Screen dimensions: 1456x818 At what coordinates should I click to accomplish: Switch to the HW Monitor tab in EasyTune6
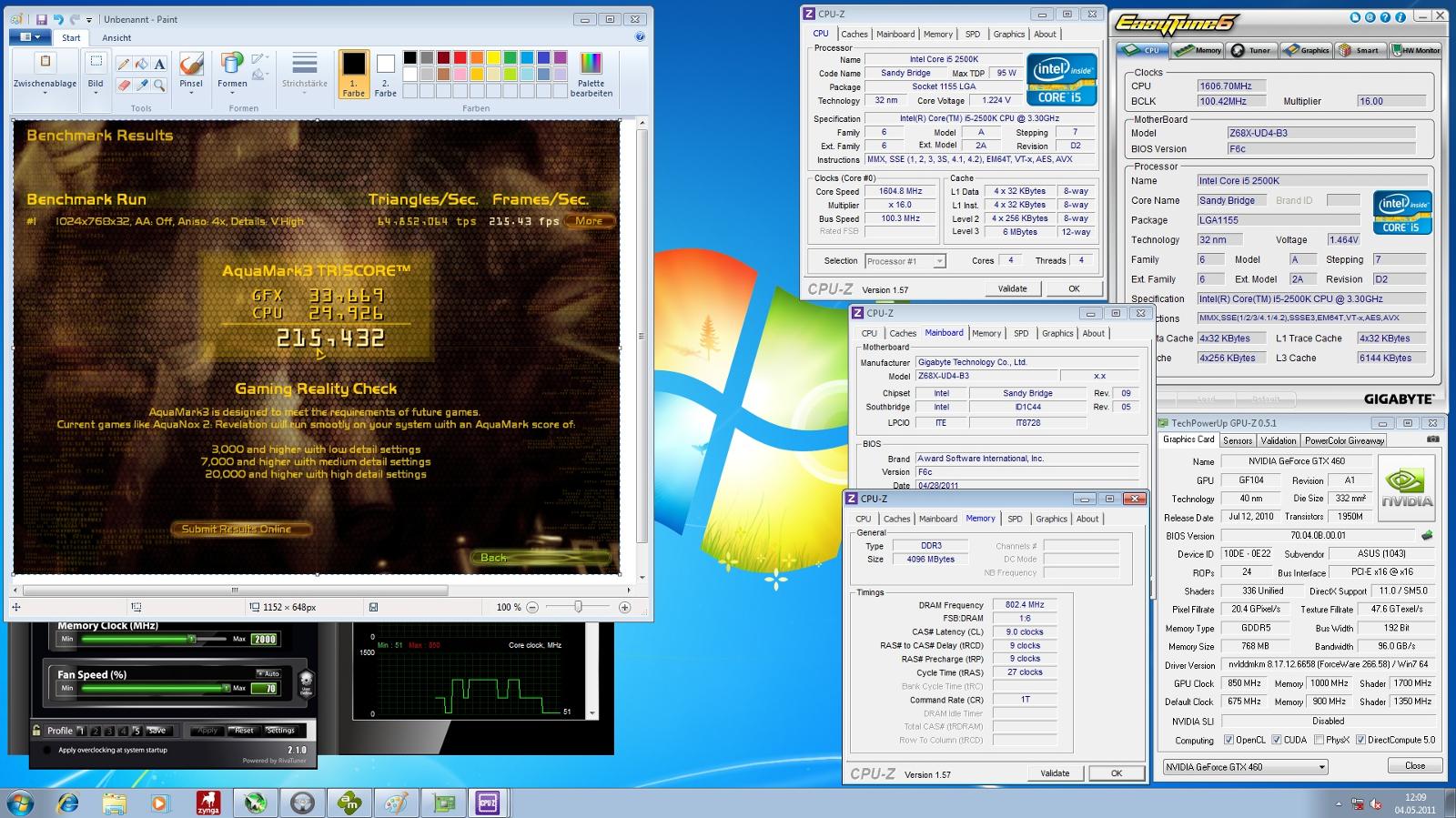pyautogui.click(x=1415, y=50)
